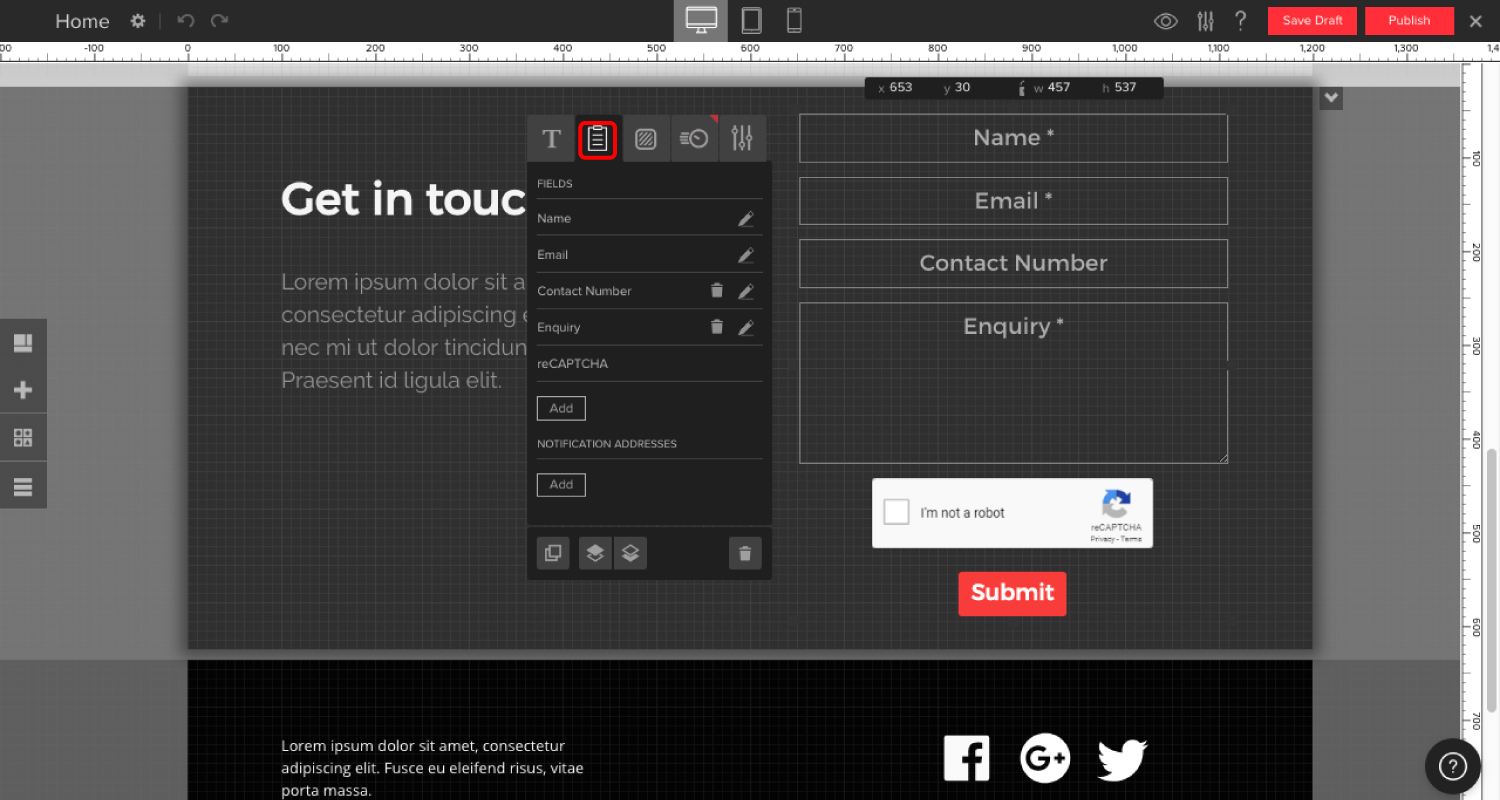Open page settings gear icon
The height and width of the screenshot is (800, 1500).
138,21
